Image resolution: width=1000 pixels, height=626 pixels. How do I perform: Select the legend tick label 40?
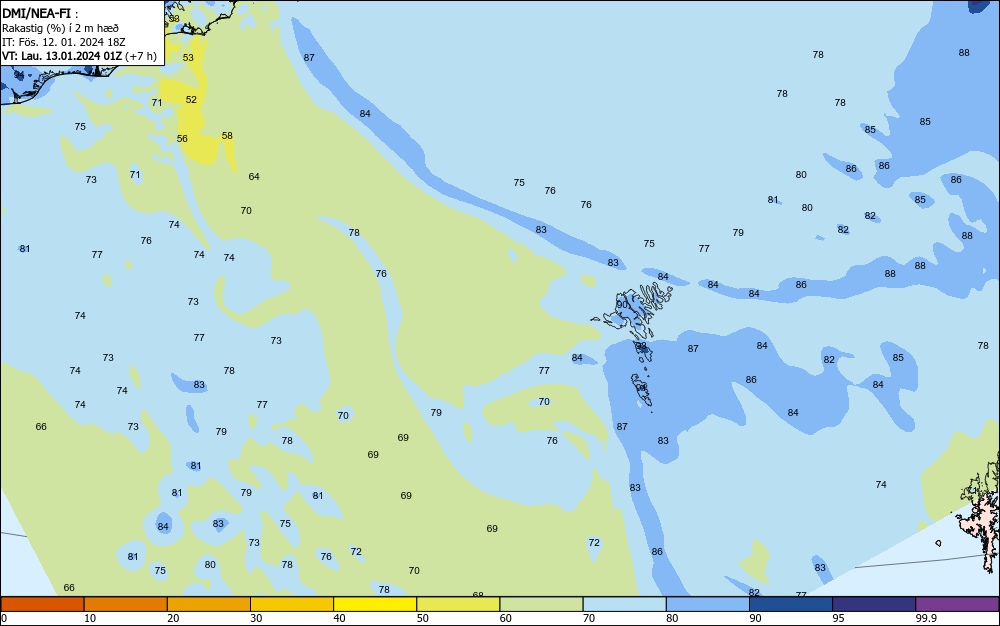[339, 618]
